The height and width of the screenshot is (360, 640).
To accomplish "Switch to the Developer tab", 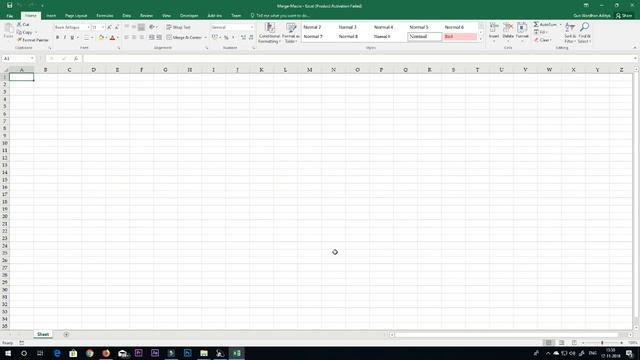I will (x=189, y=16).
